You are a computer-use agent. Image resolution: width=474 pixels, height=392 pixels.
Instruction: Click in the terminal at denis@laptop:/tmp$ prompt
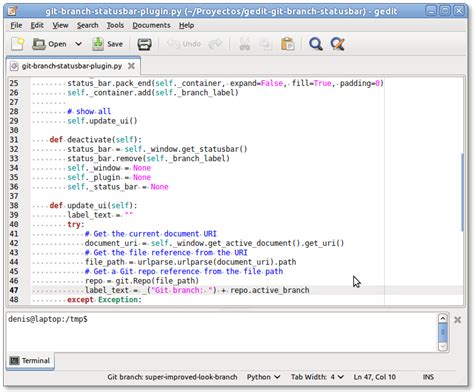coord(48,319)
